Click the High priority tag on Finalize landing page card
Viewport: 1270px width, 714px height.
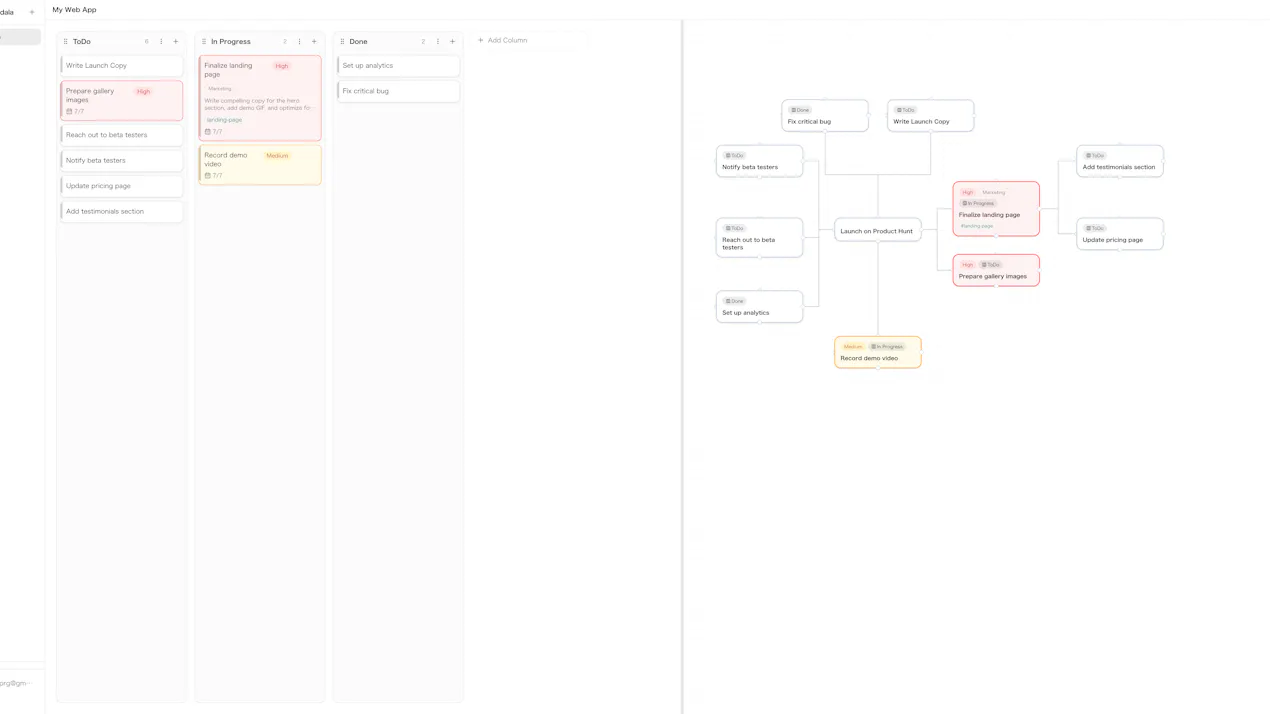(x=282, y=66)
